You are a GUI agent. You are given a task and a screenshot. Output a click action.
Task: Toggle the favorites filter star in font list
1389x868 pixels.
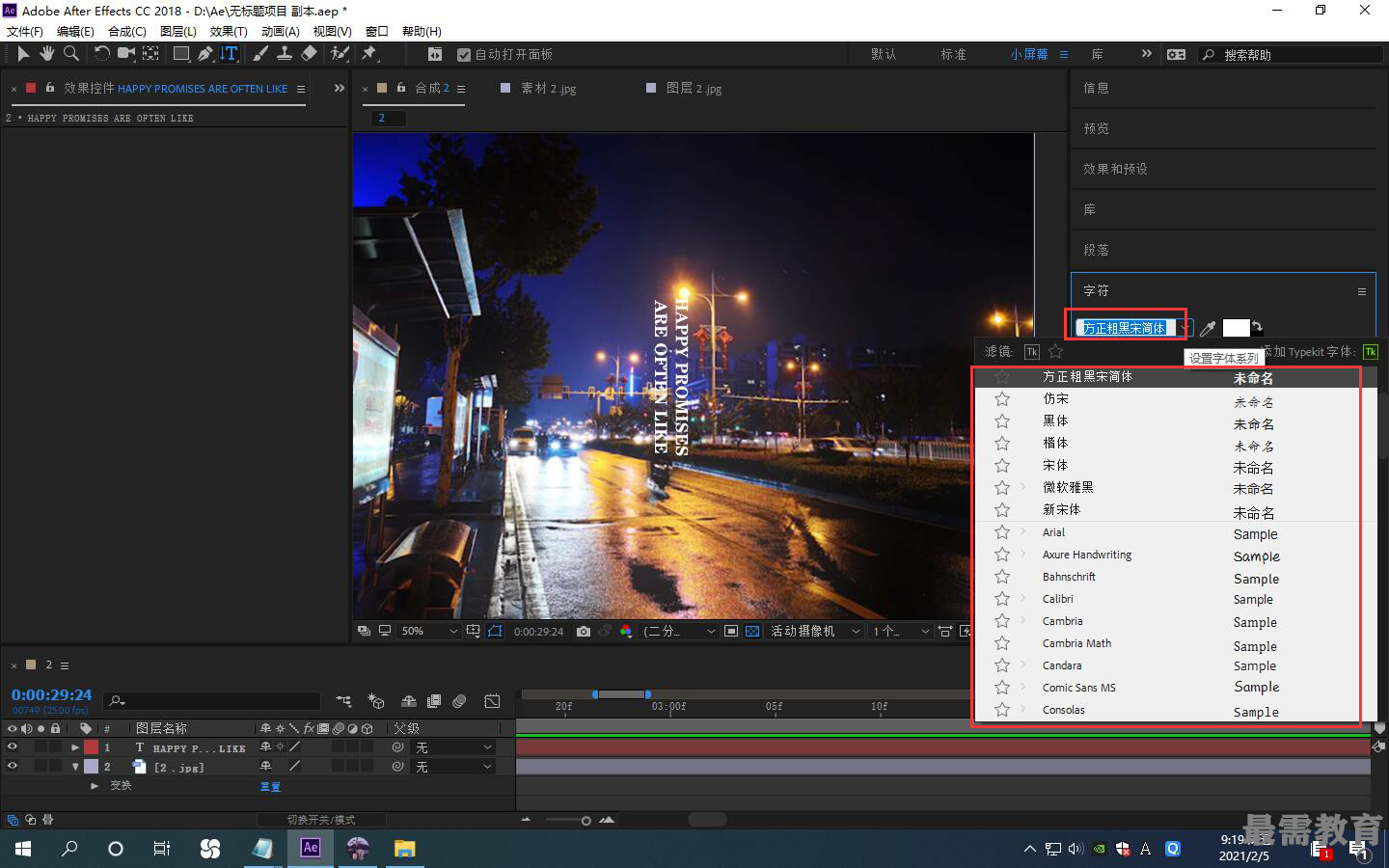click(x=1055, y=352)
